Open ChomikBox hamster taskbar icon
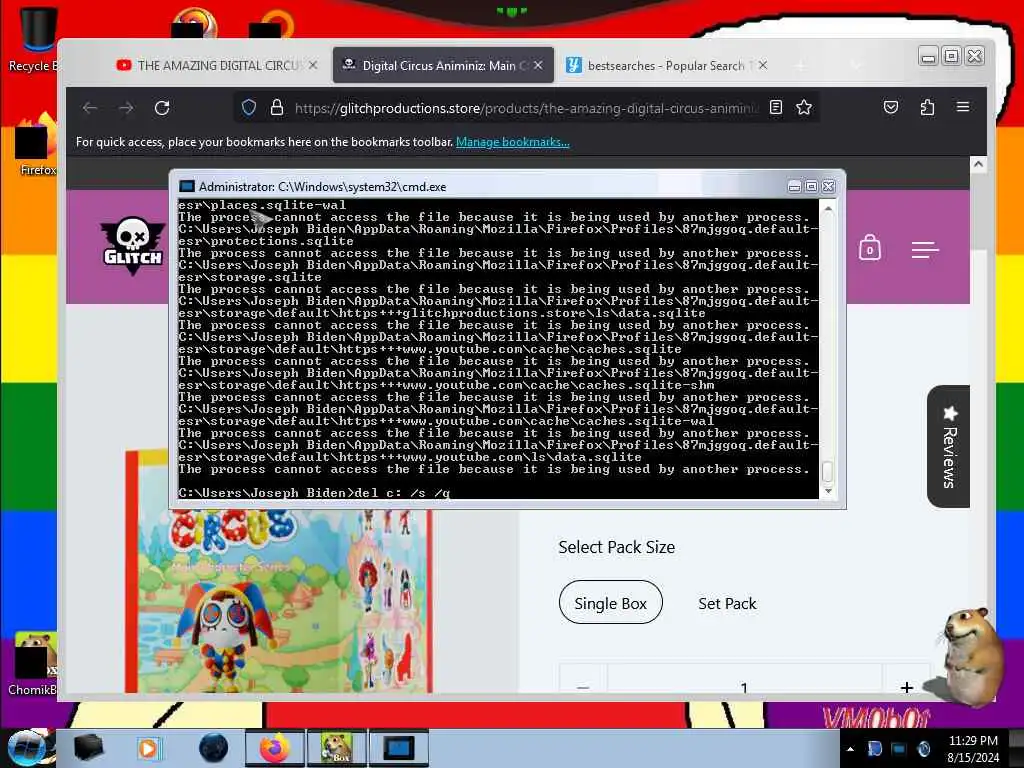This screenshot has width=1024, height=768. (x=336, y=748)
